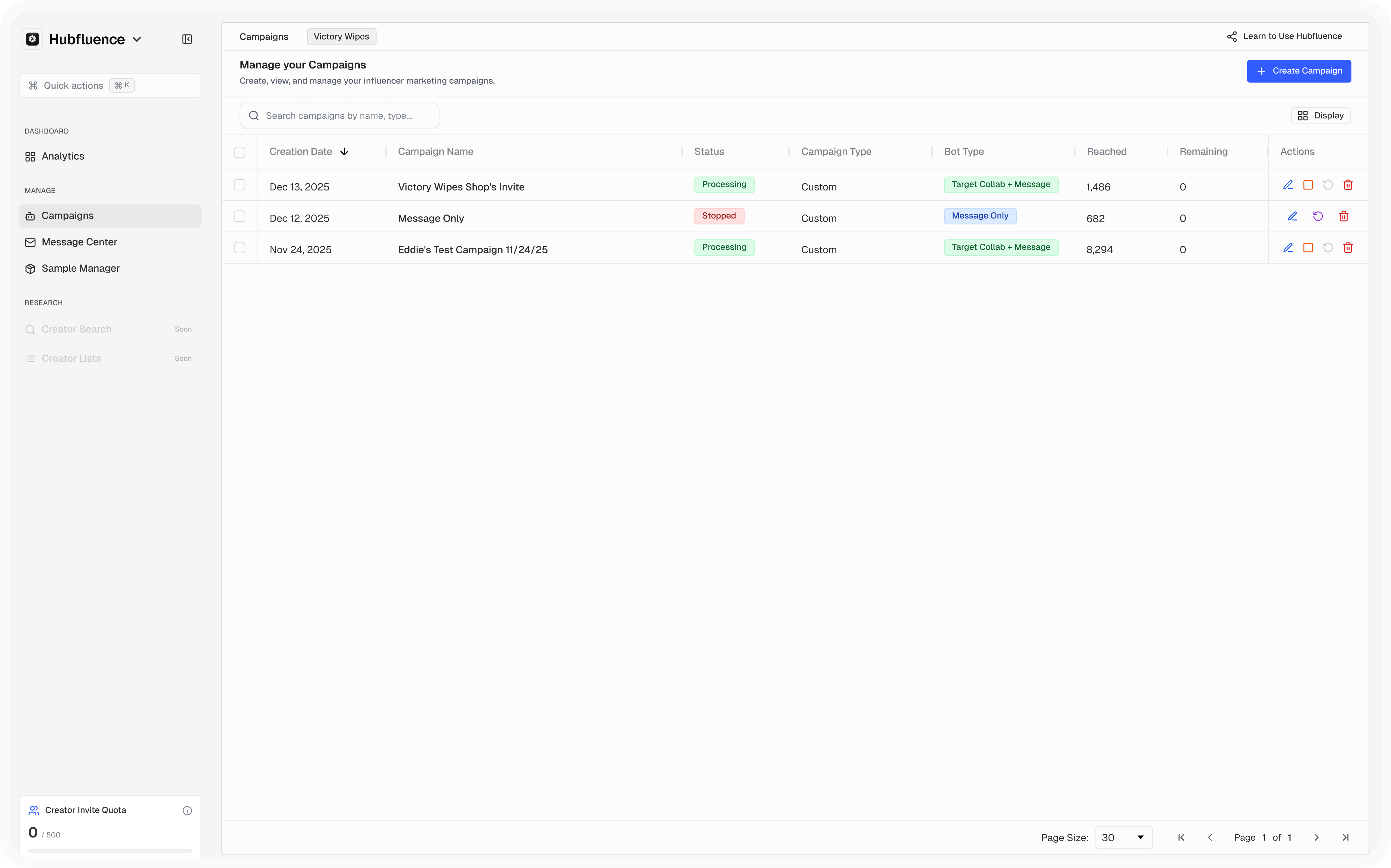1391x868 pixels.
Task: Check the Message Only row checkbox
Action: point(239,216)
